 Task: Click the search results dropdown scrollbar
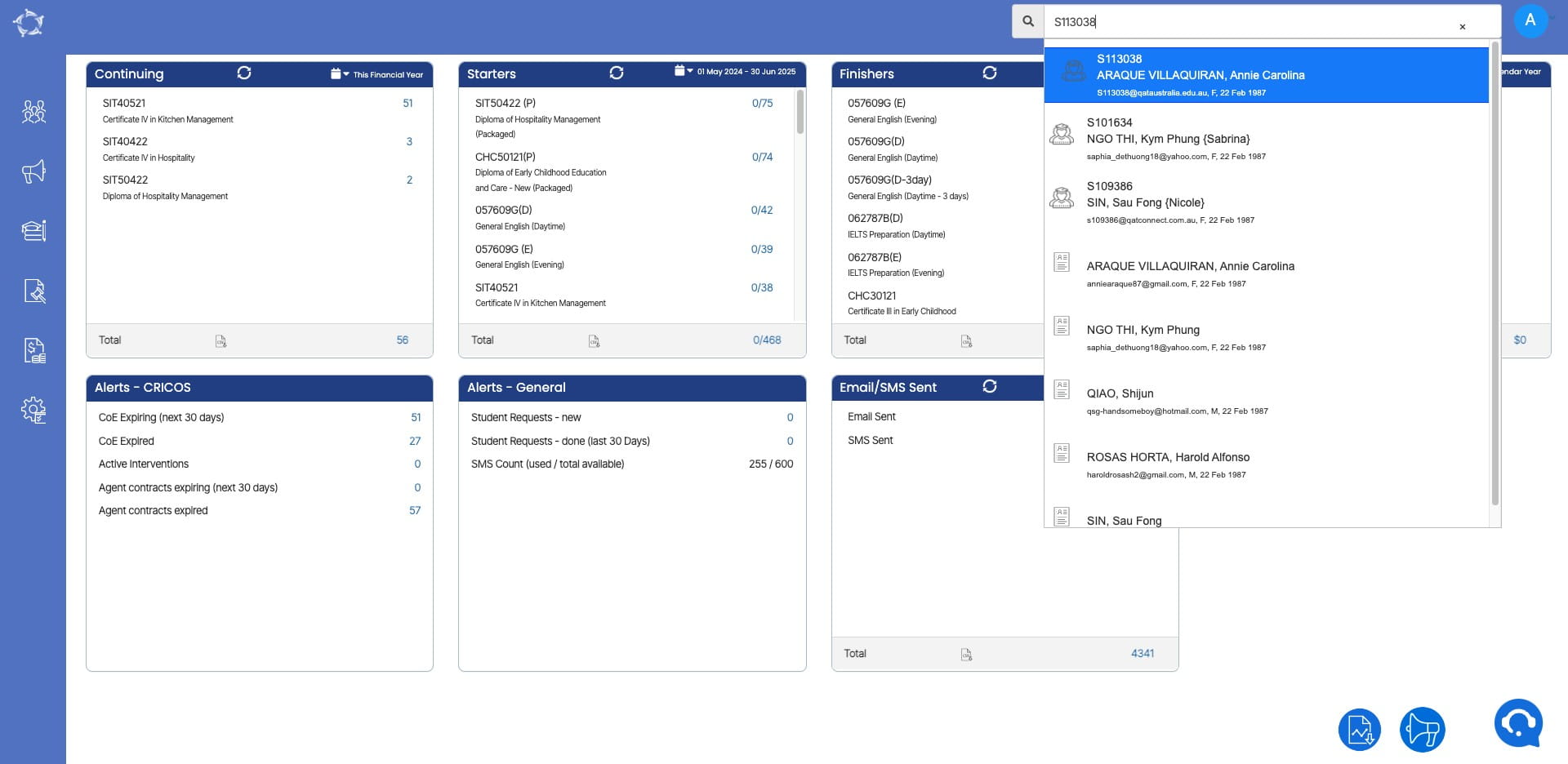[1495, 245]
